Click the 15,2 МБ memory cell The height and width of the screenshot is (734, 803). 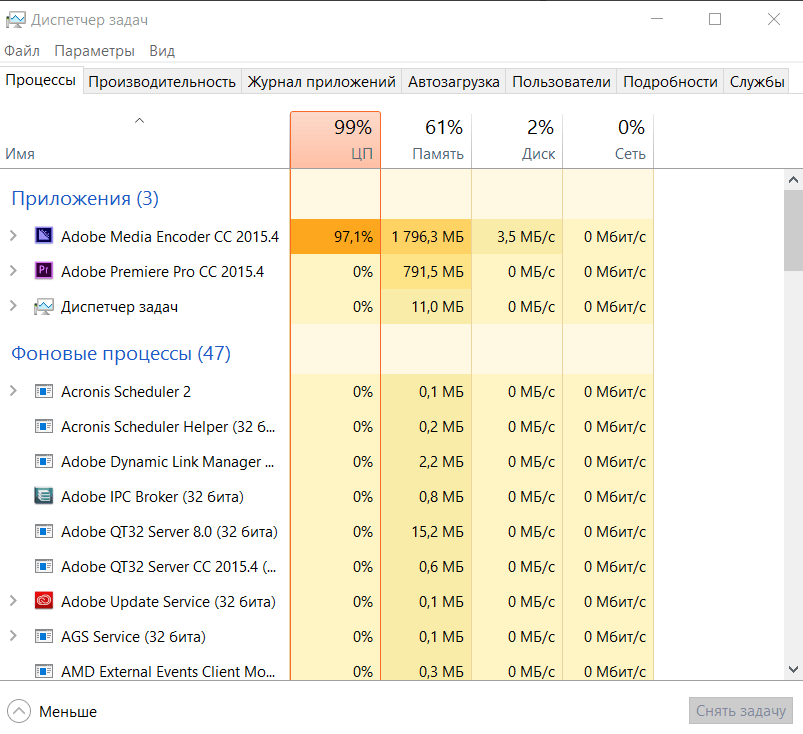click(426, 532)
